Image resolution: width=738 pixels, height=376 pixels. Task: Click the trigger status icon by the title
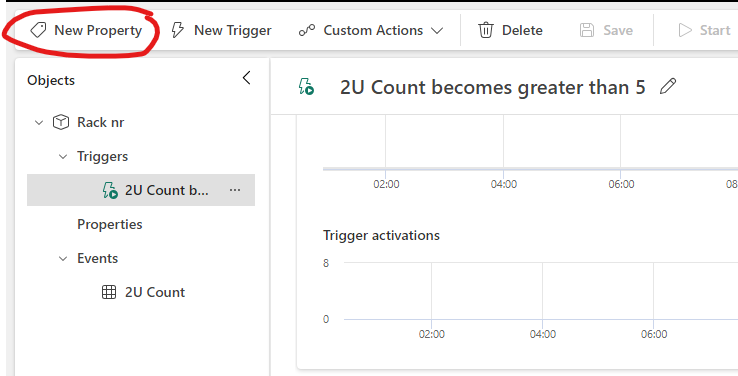pos(306,87)
